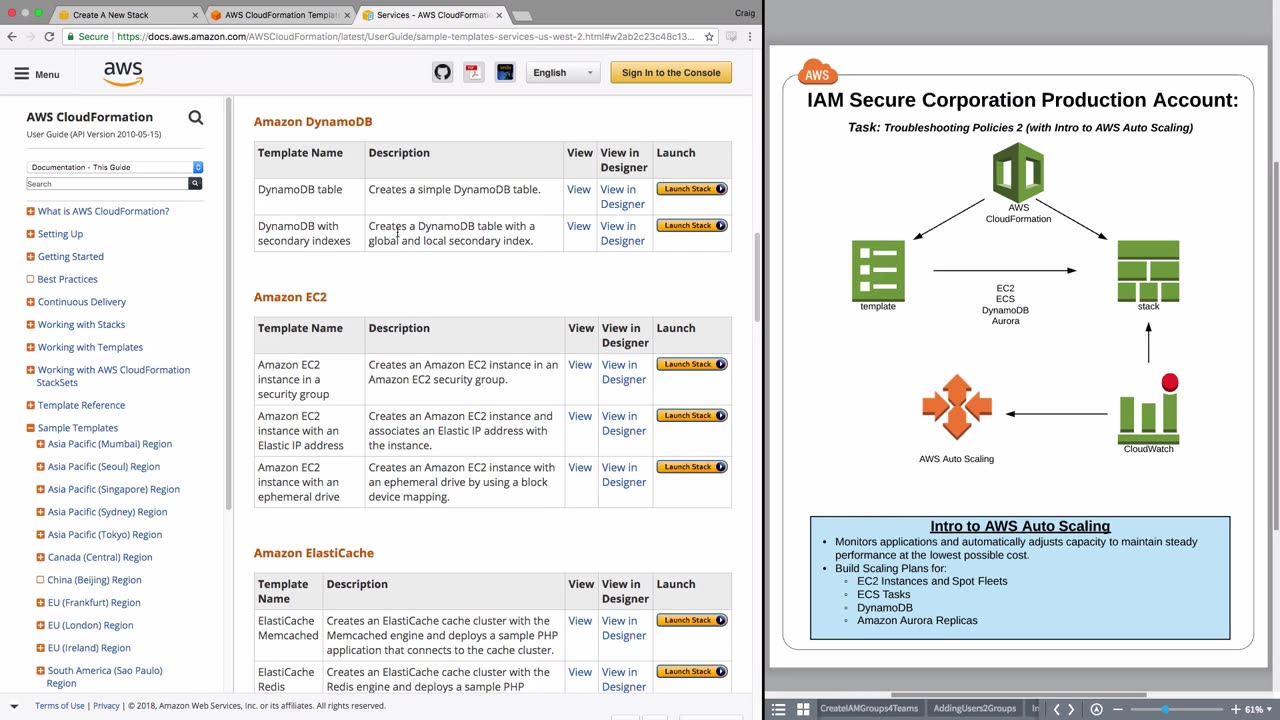Open the English language dropdown
Viewport: 1280px width, 720px height.
pos(562,72)
